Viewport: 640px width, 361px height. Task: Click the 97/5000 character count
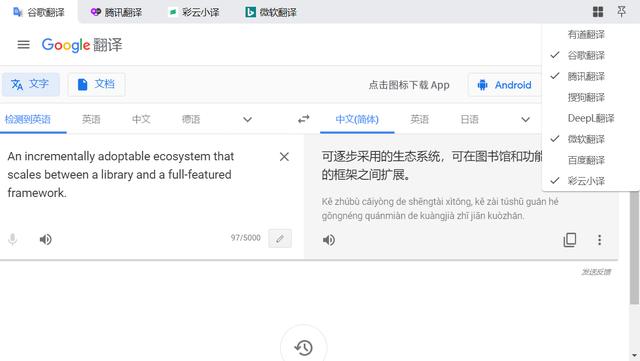[245, 238]
